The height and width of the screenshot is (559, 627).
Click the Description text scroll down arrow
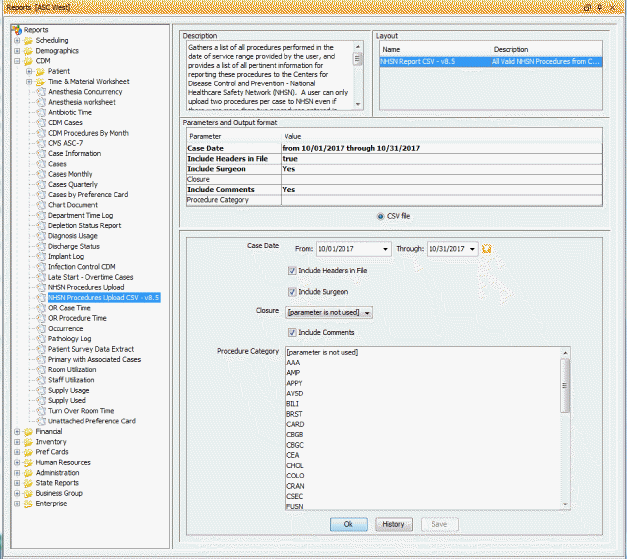tap(358, 105)
